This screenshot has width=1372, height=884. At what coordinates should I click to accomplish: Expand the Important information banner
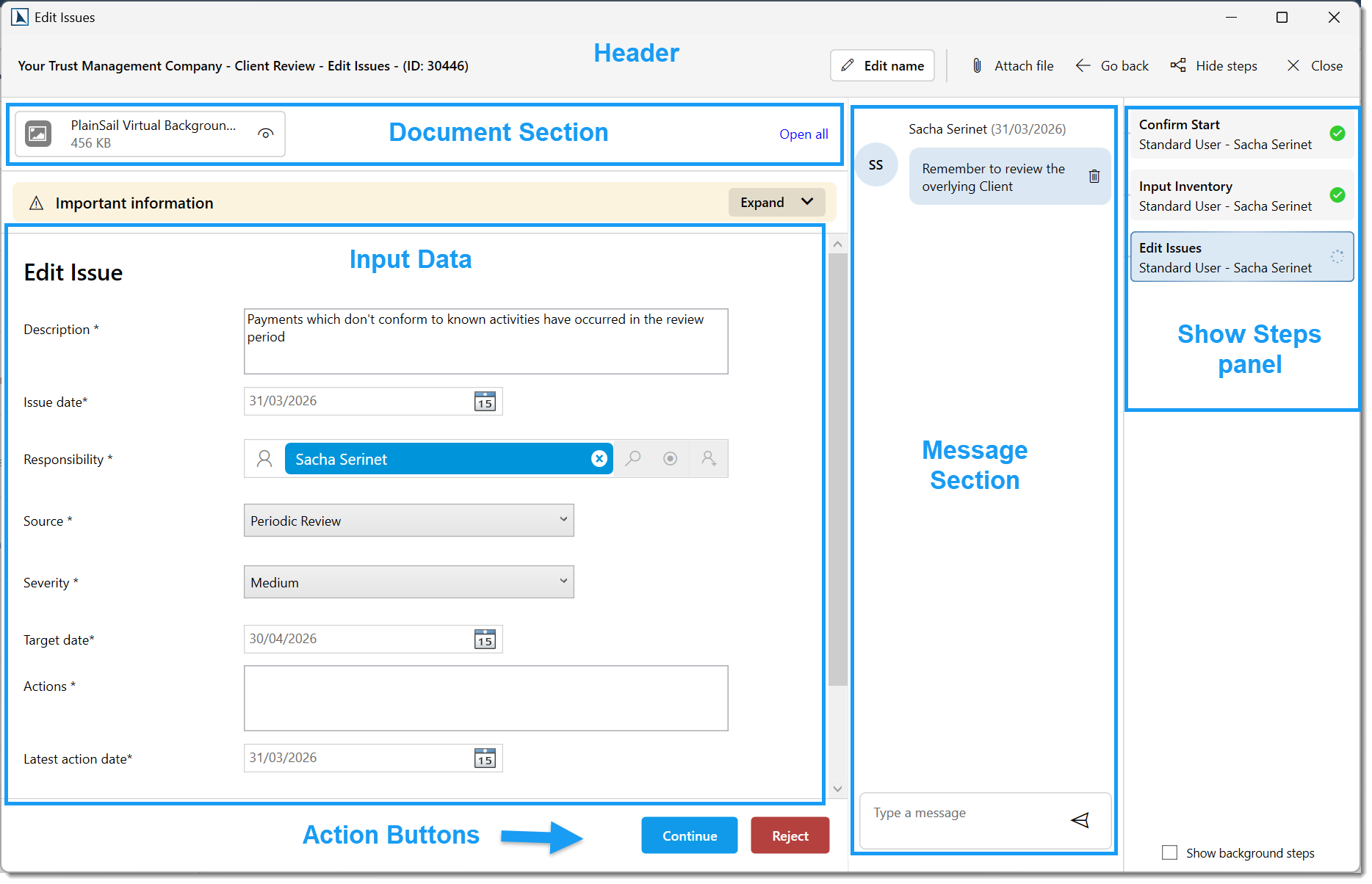[x=776, y=202]
